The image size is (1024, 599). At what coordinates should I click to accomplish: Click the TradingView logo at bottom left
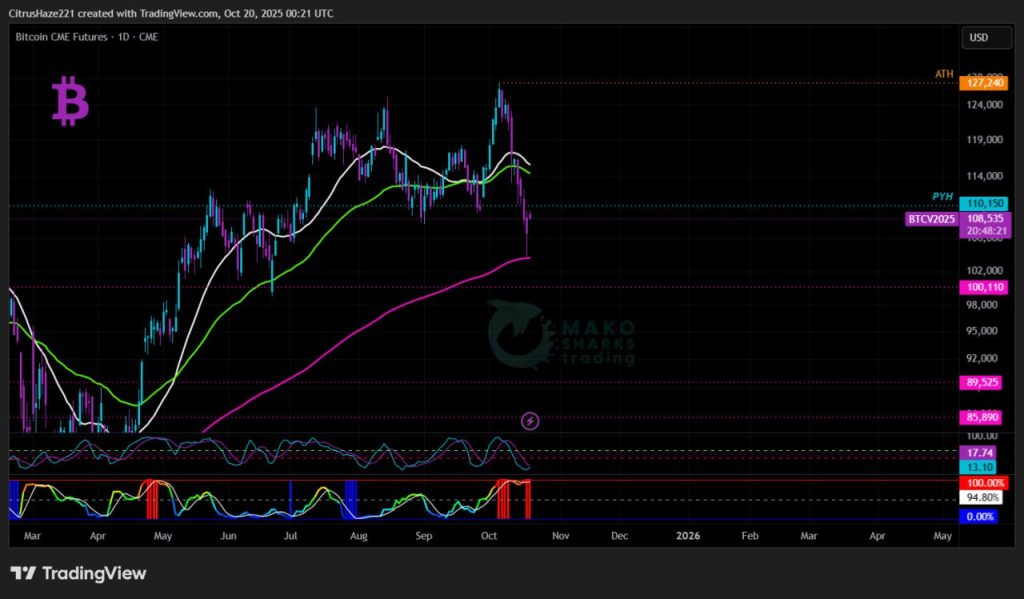(78, 573)
